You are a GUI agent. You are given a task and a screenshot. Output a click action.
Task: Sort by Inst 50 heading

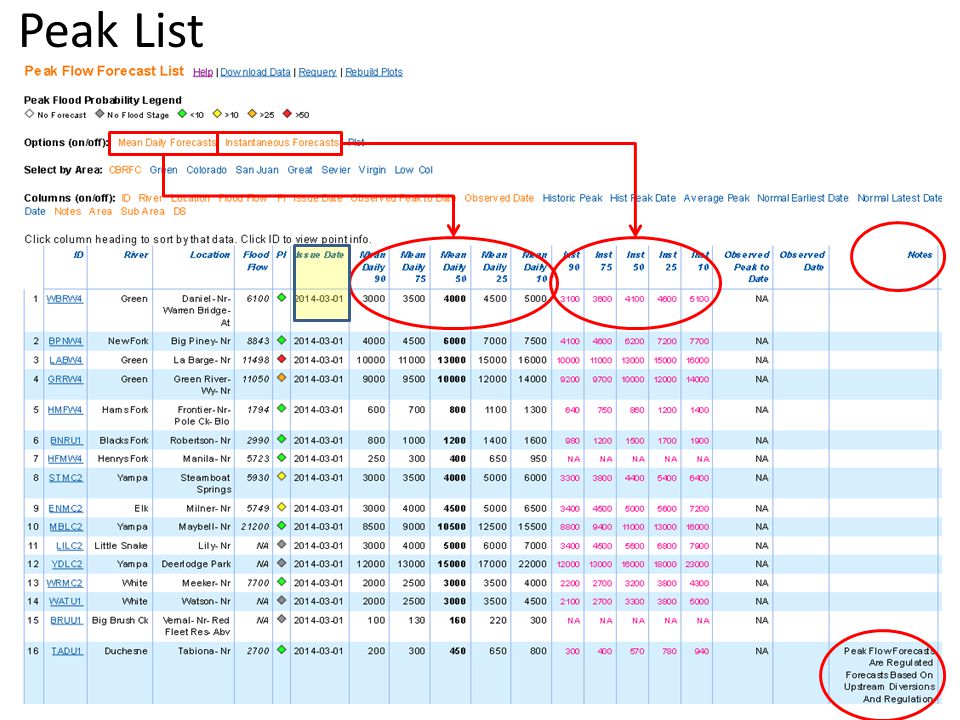click(x=636, y=261)
